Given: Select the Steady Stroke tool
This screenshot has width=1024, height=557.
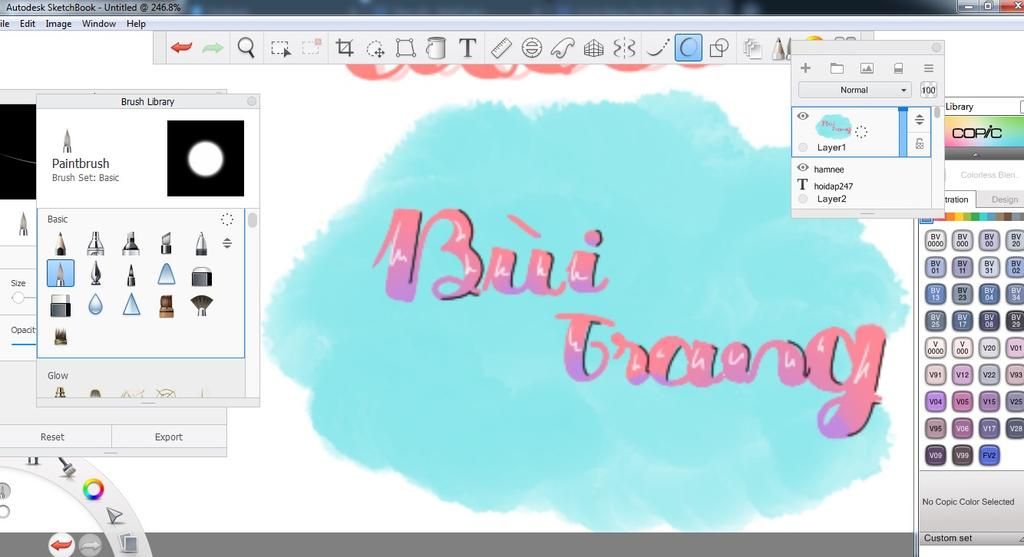Looking at the screenshot, I should [x=657, y=48].
